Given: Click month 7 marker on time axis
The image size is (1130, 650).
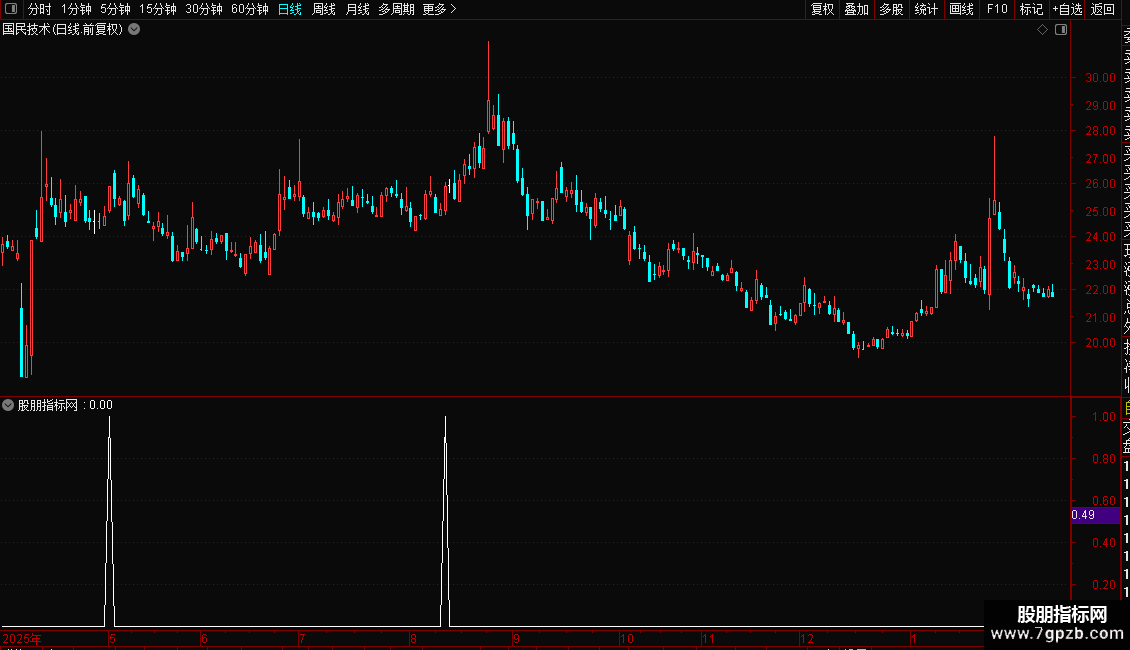Looking at the screenshot, I should (x=302, y=639).
